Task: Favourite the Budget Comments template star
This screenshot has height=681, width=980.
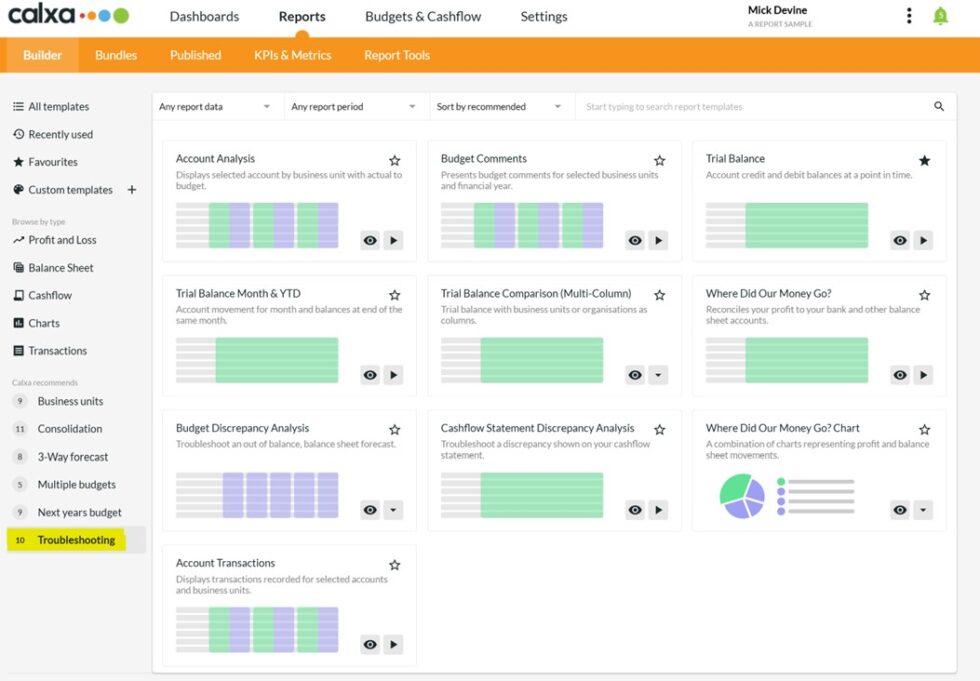Action: 659,158
